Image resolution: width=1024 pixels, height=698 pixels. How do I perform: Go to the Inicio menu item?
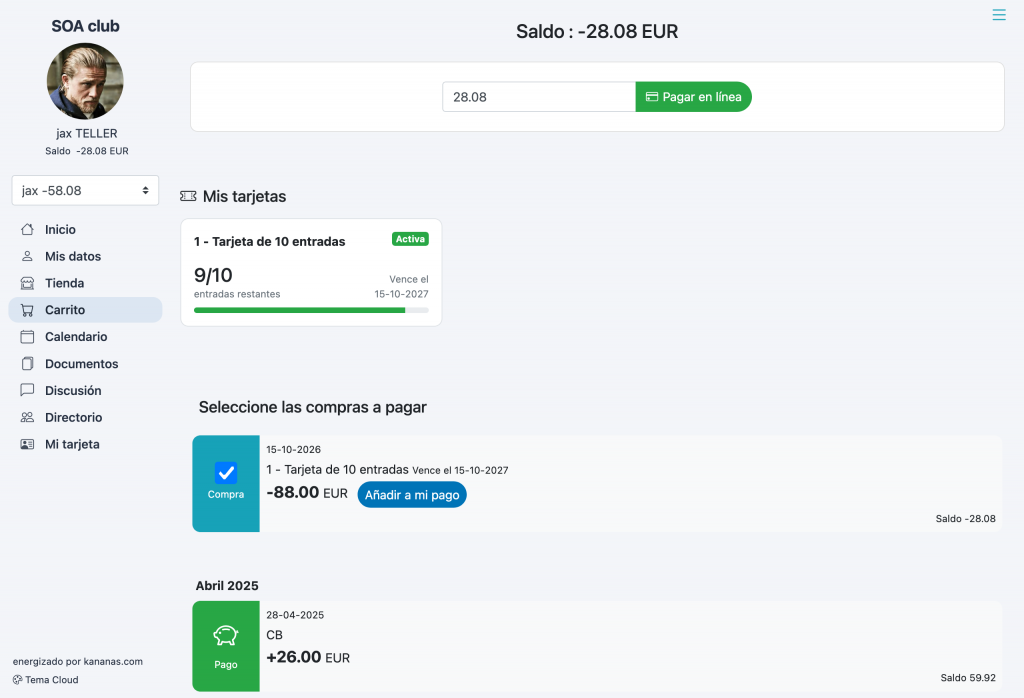pos(85,230)
